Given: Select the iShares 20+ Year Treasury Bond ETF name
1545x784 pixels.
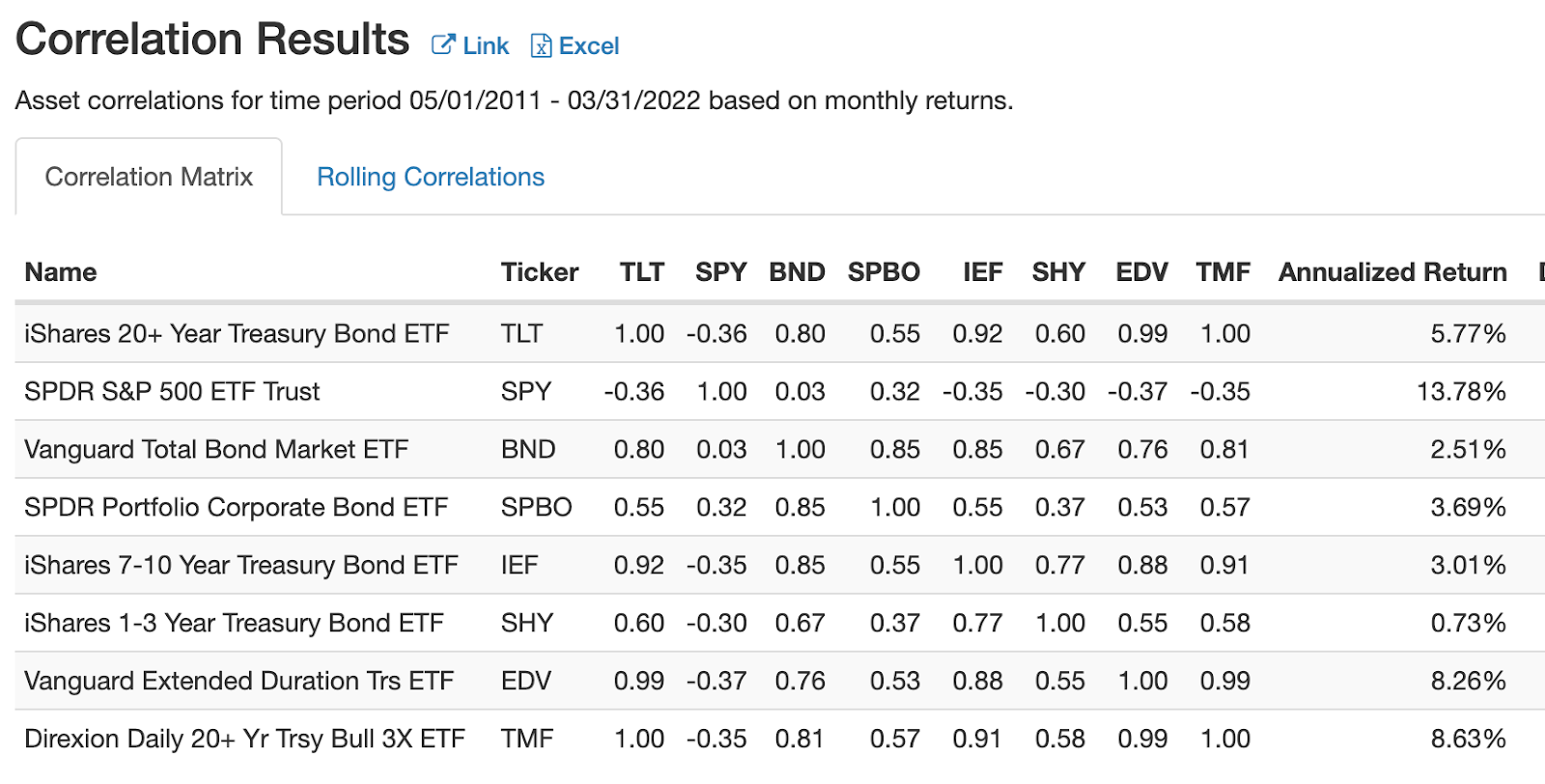Looking at the screenshot, I should pos(237,334).
